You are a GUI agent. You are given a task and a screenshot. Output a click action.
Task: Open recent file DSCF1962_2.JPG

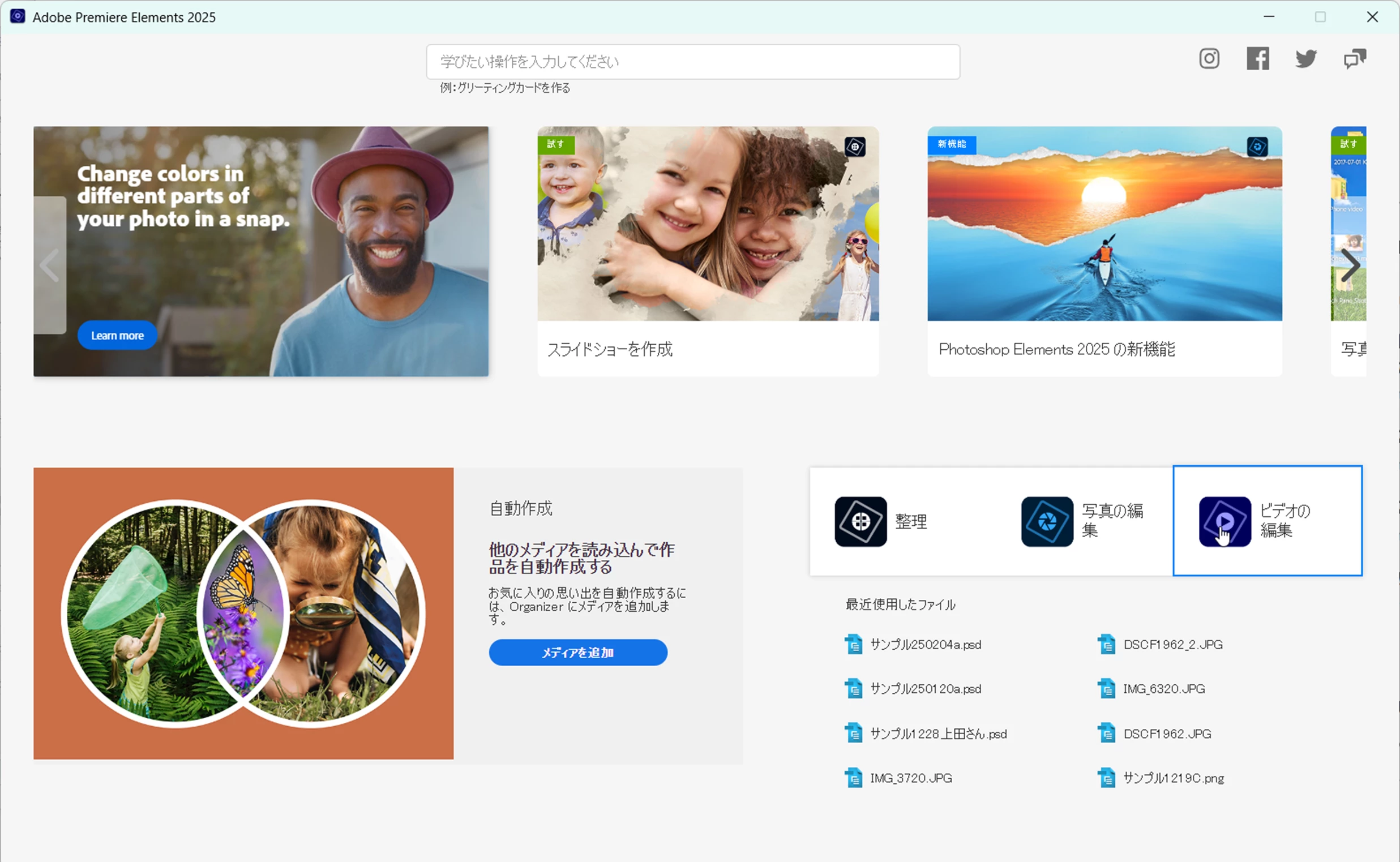click(x=1172, y=645)
